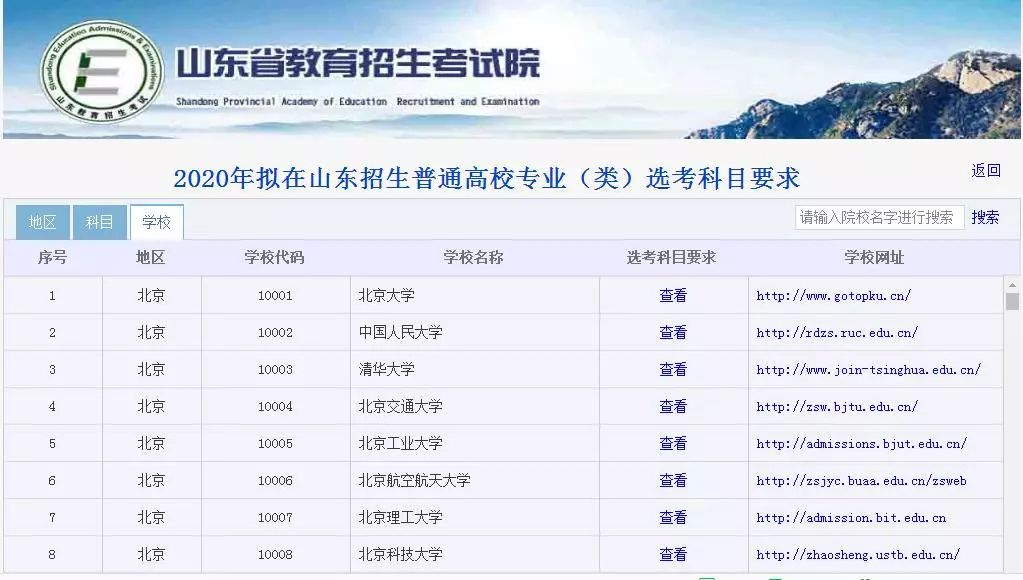Select the 北京工业大学 school name cell
Image resolution: width=1023 pixels, height=580 pixels.
point(474,444)
